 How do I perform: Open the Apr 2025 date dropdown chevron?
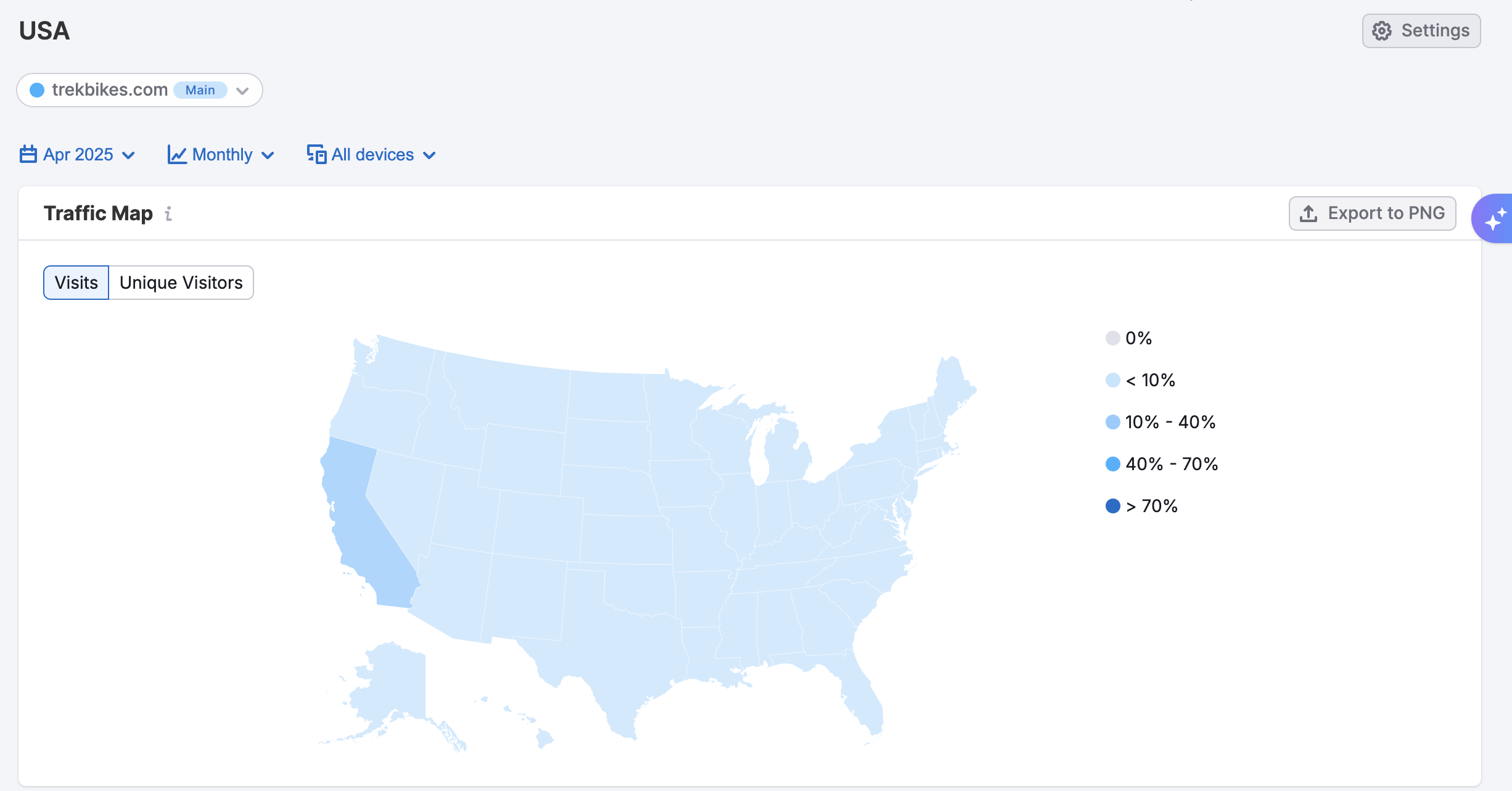[x=129, y=155]
